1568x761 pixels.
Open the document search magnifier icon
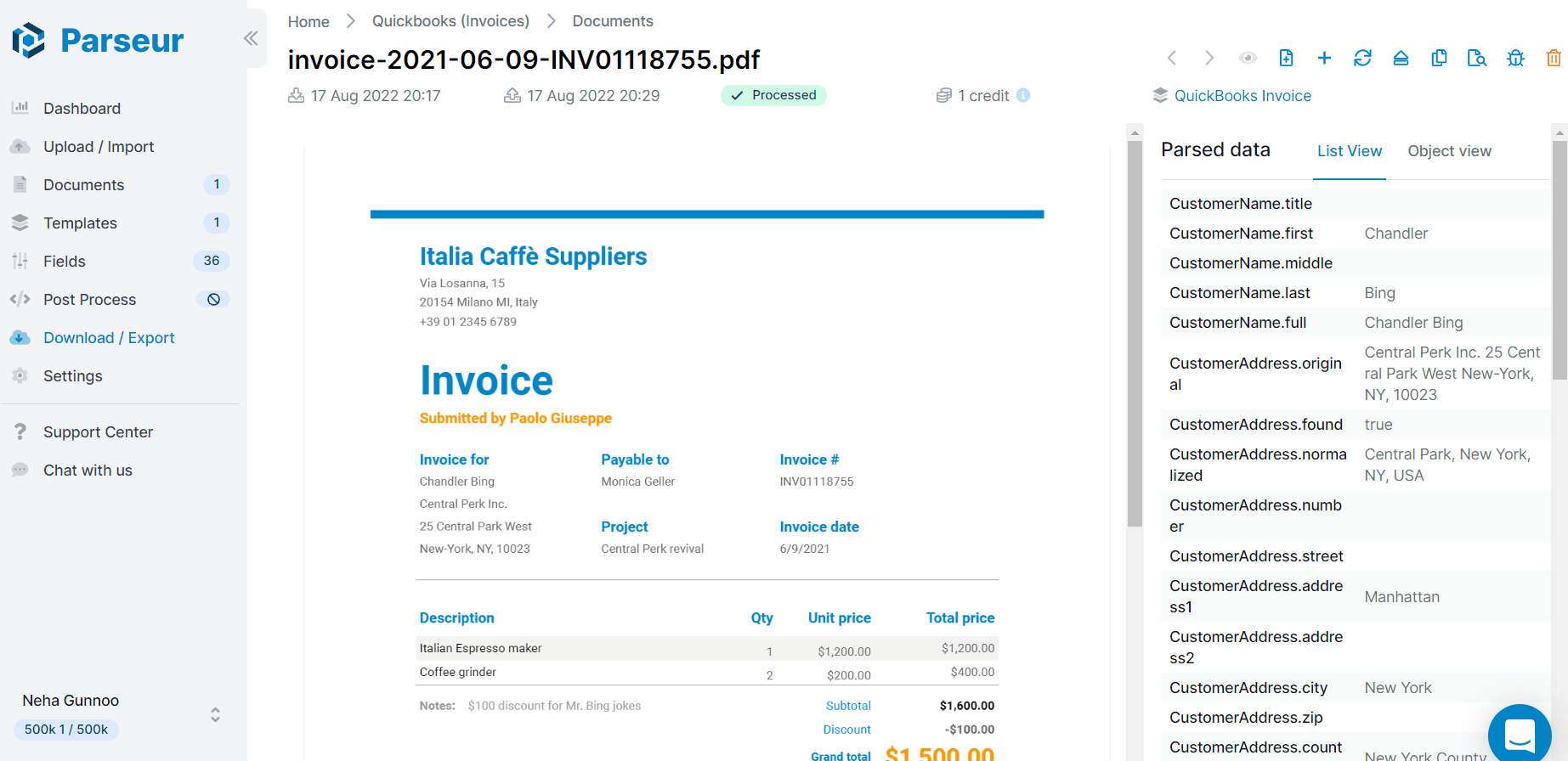coord(1477,58)
